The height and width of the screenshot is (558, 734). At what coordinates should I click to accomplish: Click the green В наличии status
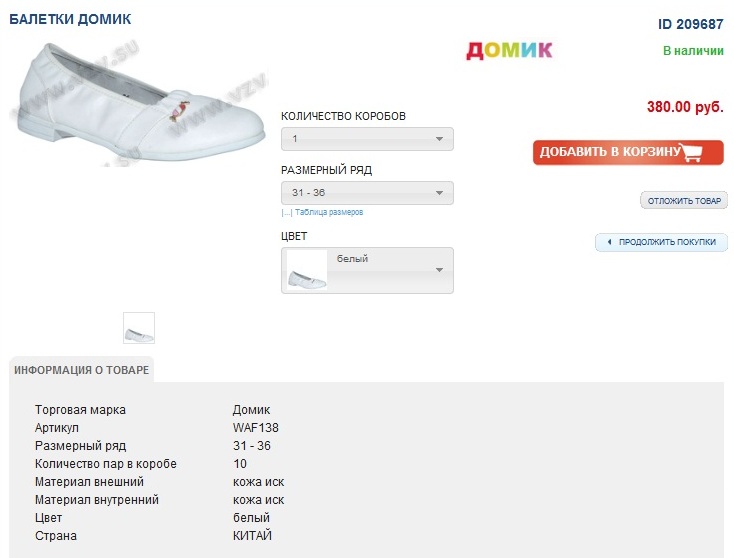[693, 50]
